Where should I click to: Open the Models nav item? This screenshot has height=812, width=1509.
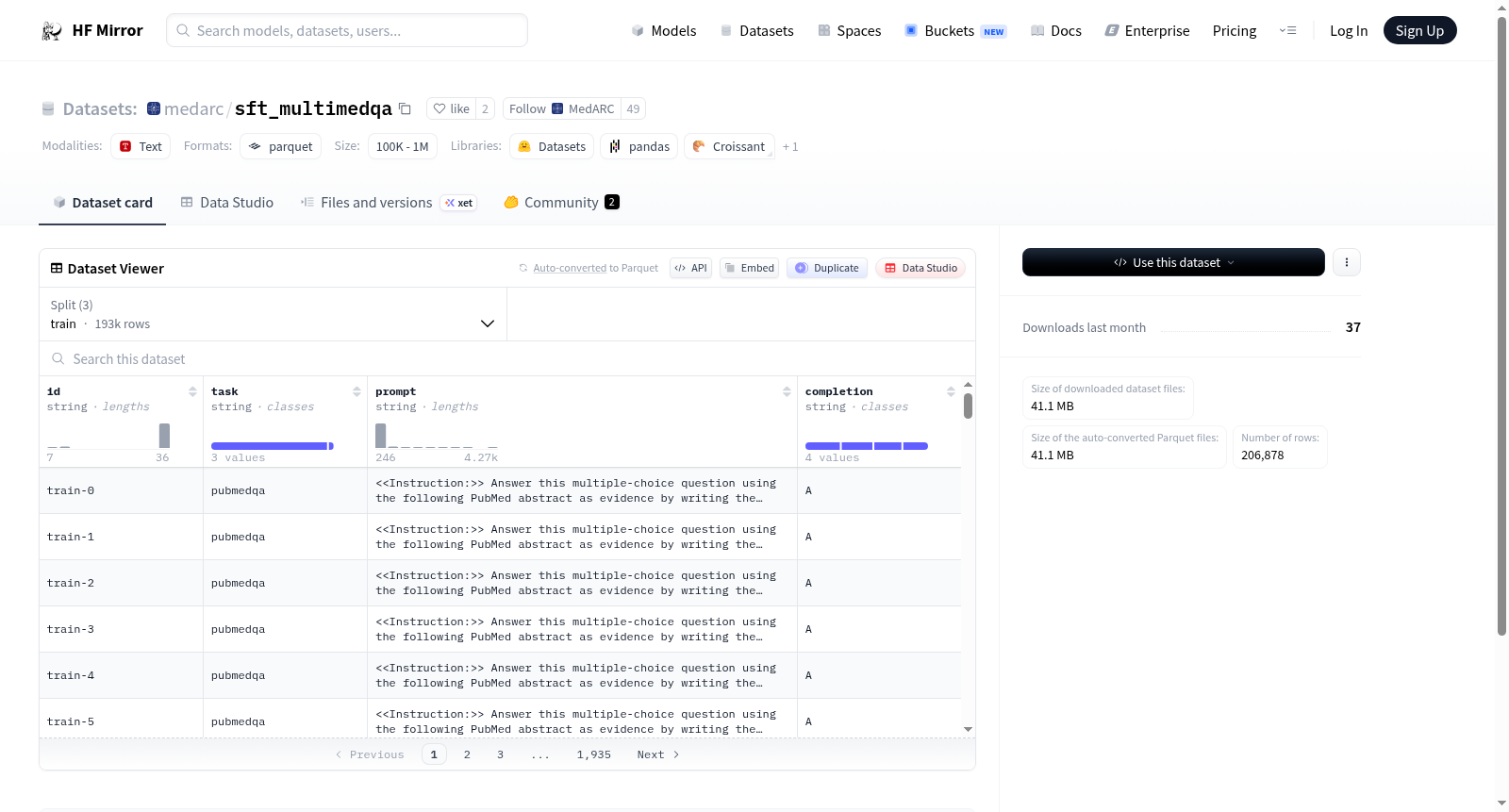664,31
